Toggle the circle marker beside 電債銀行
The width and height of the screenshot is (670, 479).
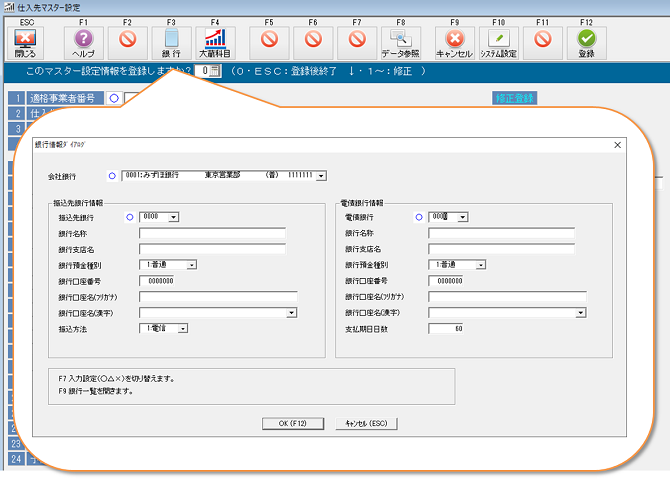click(418, 216)
